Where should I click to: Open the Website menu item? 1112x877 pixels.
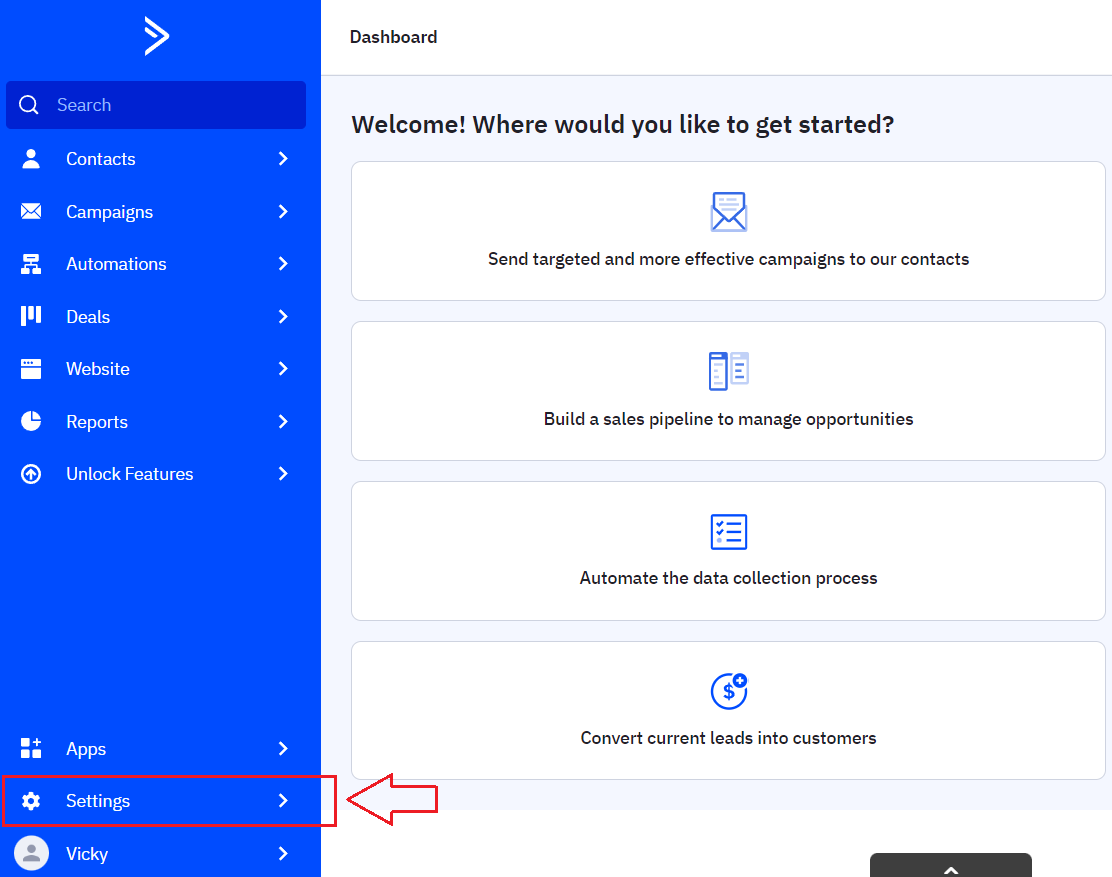156,369
